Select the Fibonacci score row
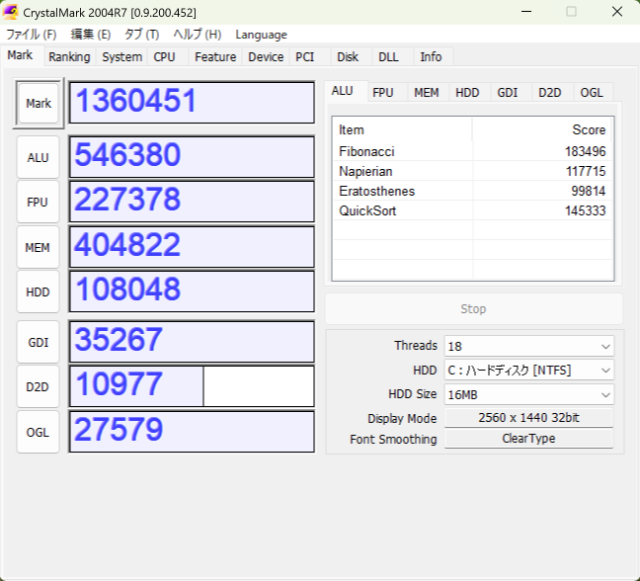 coord(472,151)
